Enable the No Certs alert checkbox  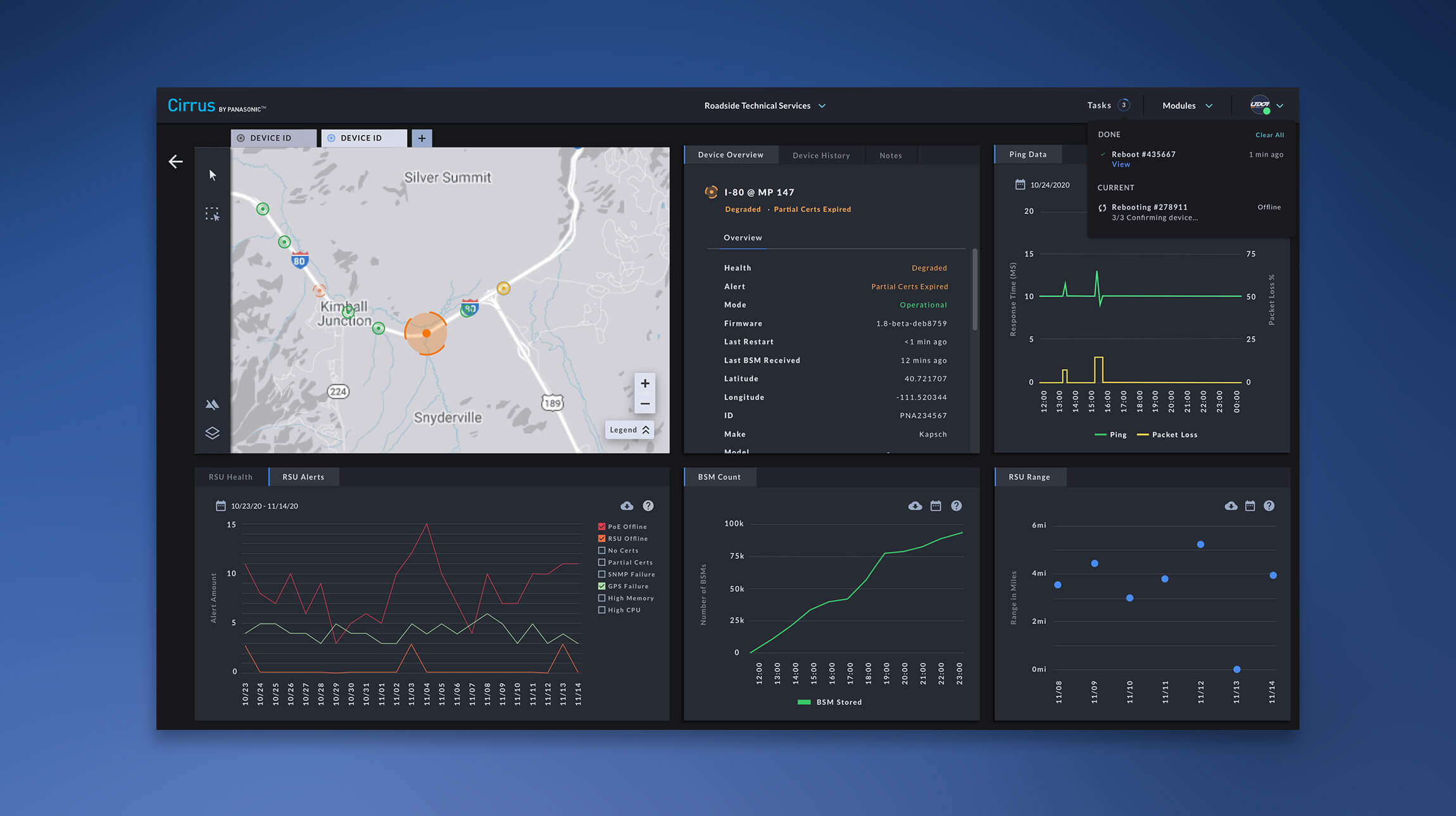[x=601, y=551]
